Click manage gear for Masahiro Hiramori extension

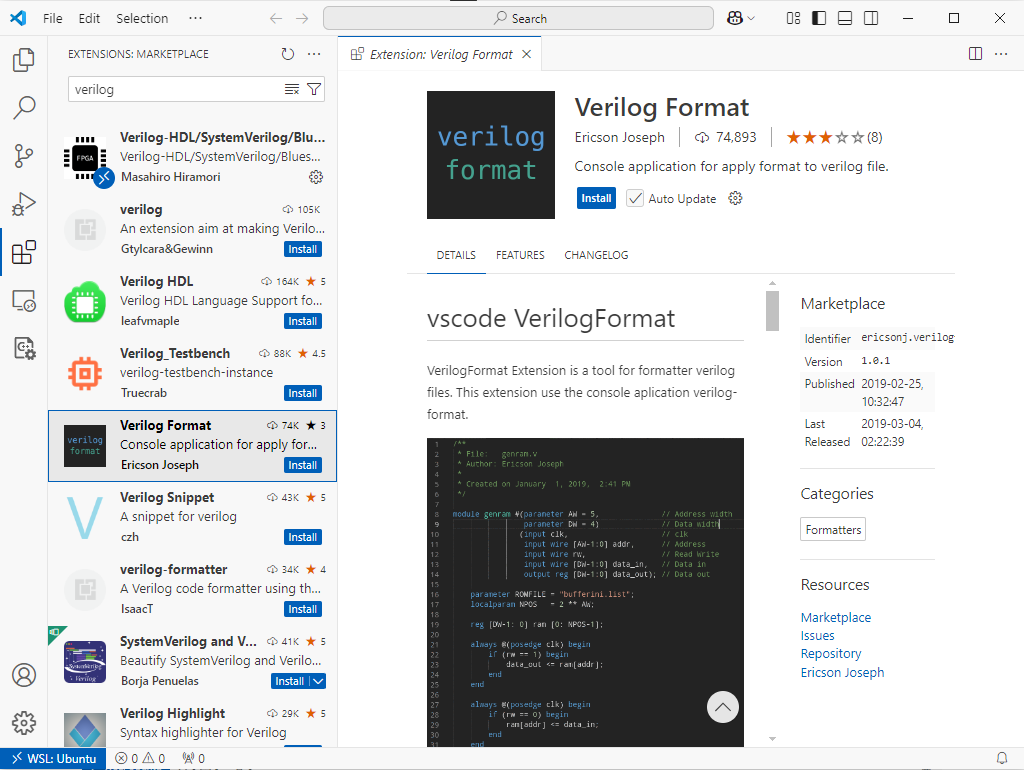tap(316, 177)
